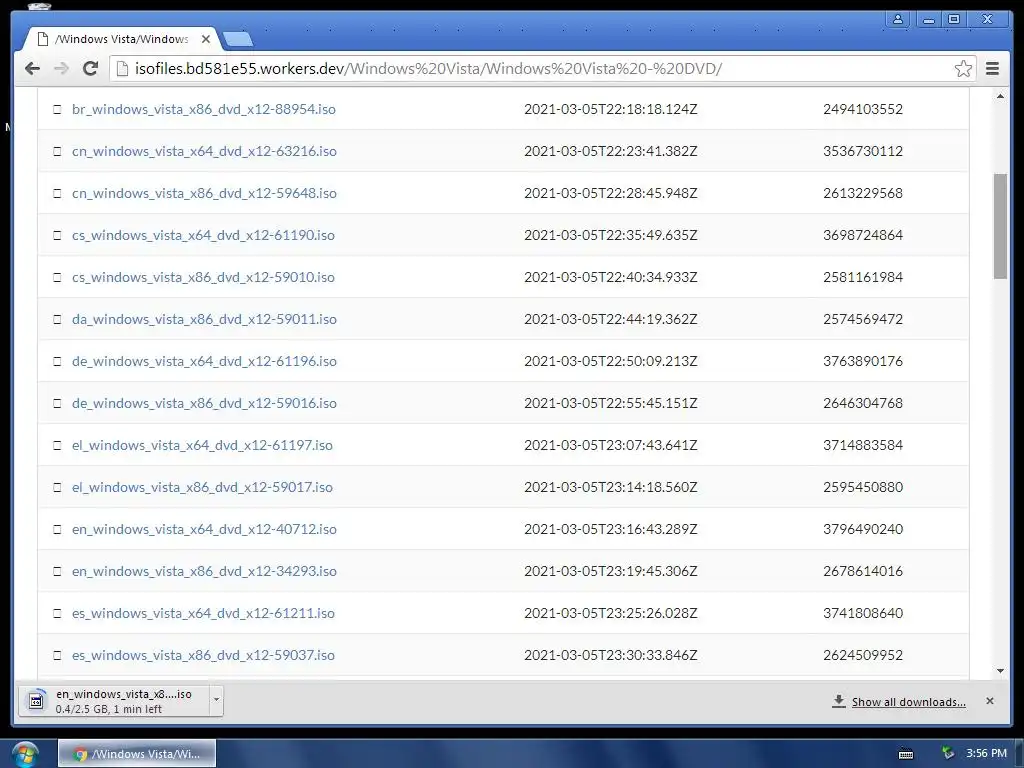Bookmark this page with the star
This screenshot has height=768, width=1024.
click(x=963, y=69)
